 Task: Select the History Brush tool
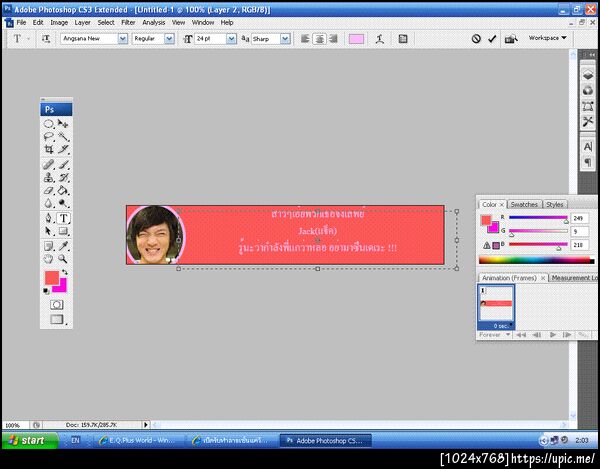[x=63, y=178]
